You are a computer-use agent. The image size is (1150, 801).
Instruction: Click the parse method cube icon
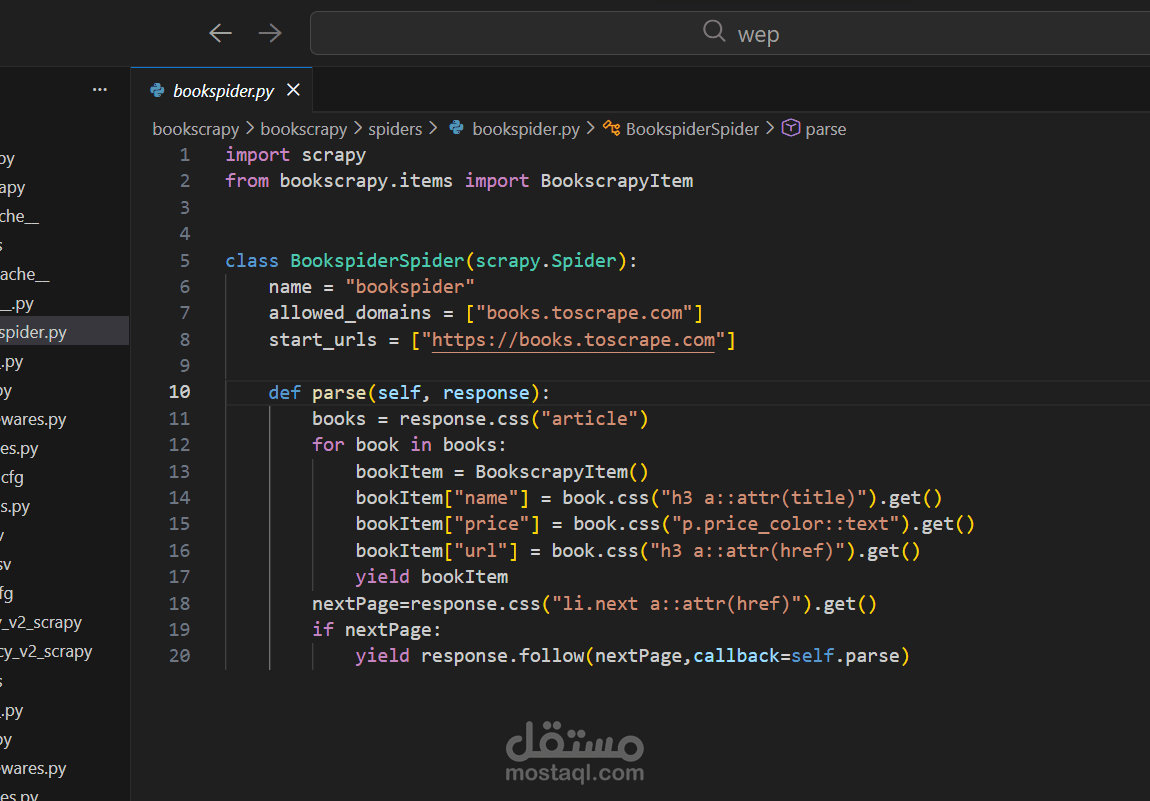791,128
